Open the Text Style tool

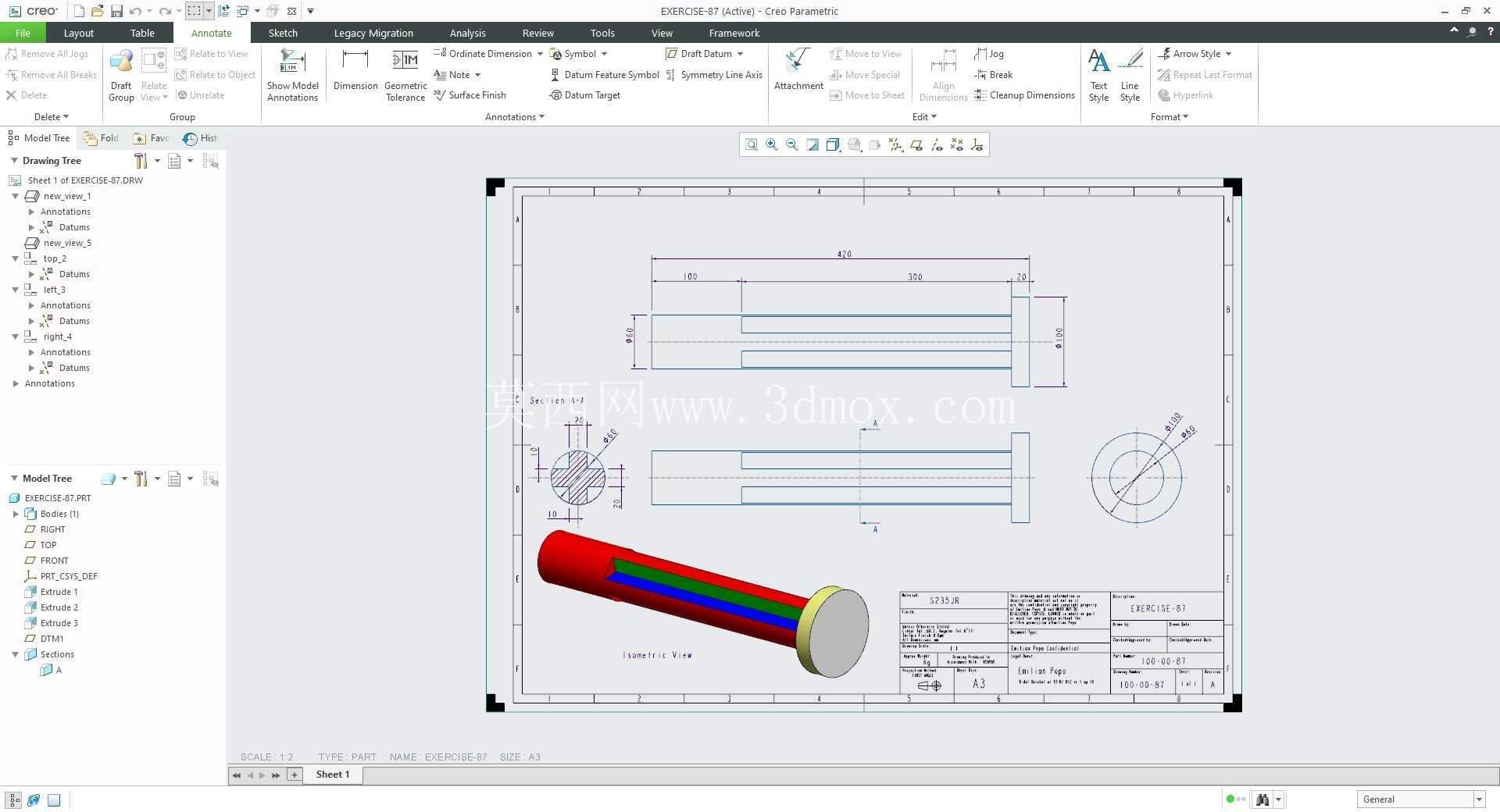coord(1098,75)
